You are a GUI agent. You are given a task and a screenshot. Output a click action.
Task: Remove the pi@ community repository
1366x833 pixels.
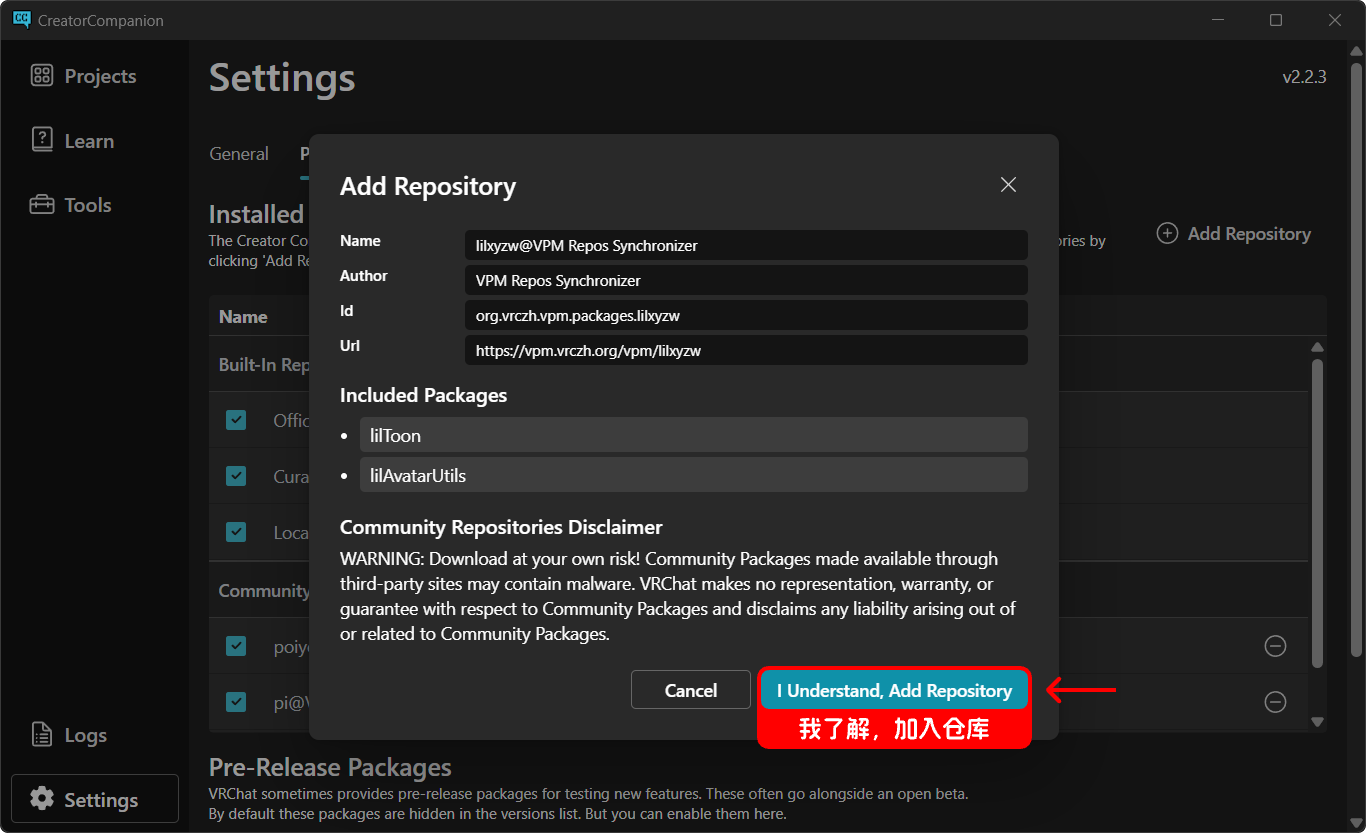click(x=1275, y=702)
